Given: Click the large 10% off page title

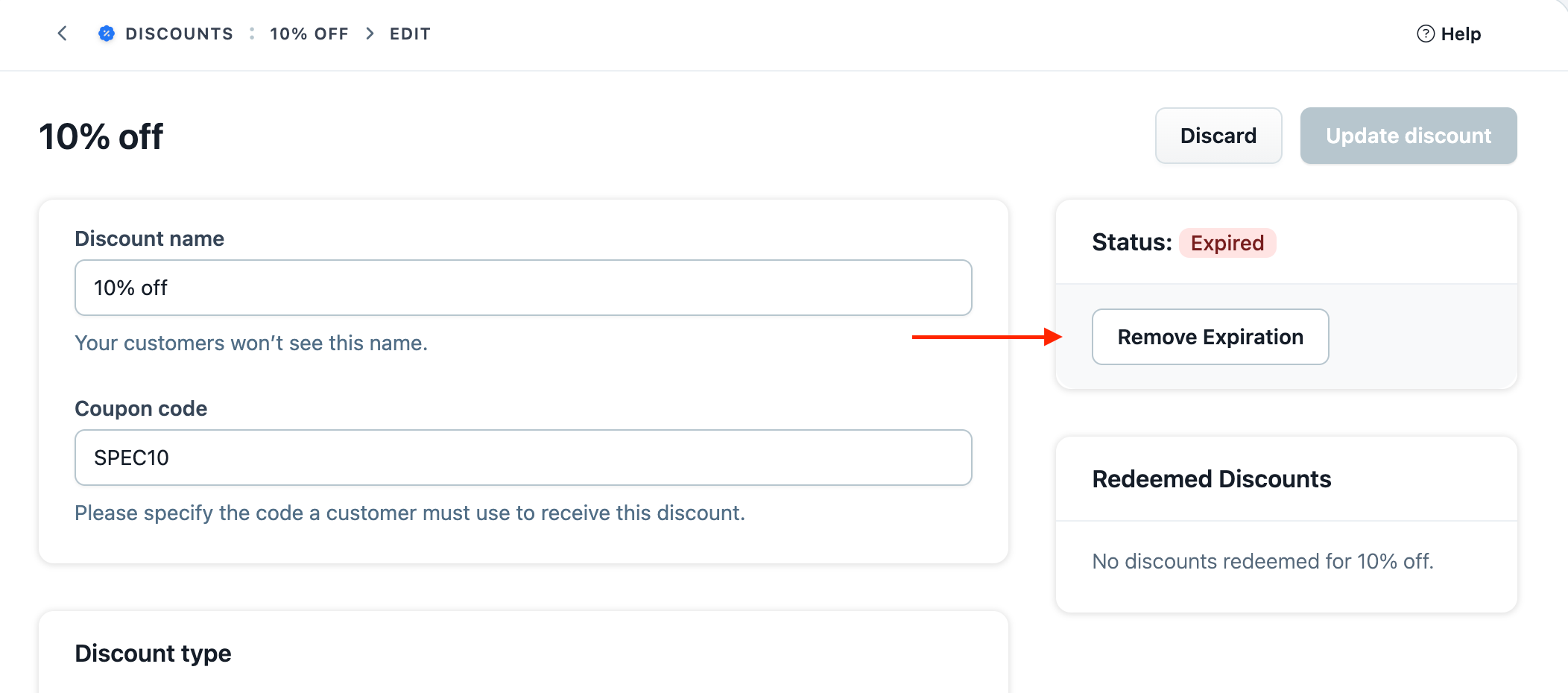Looking at the screenshot, I should click(101, 137).
